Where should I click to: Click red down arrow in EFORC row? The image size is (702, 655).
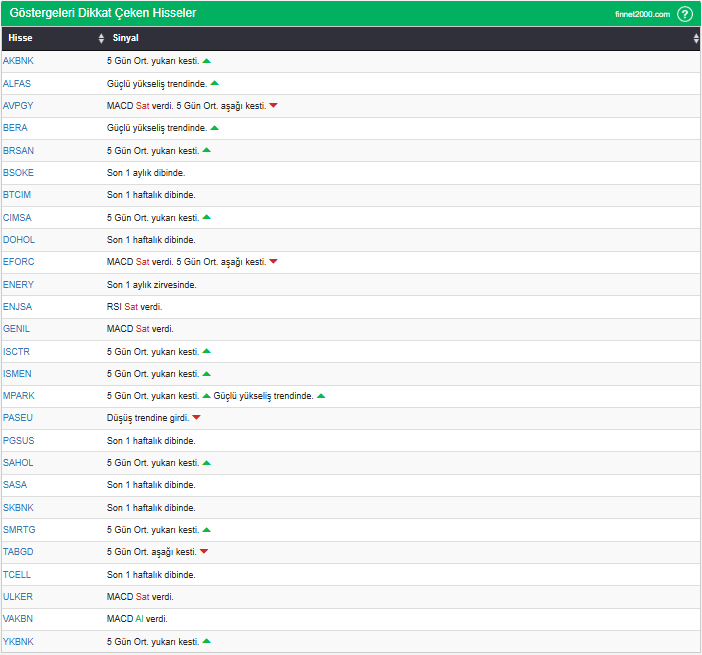273,262
